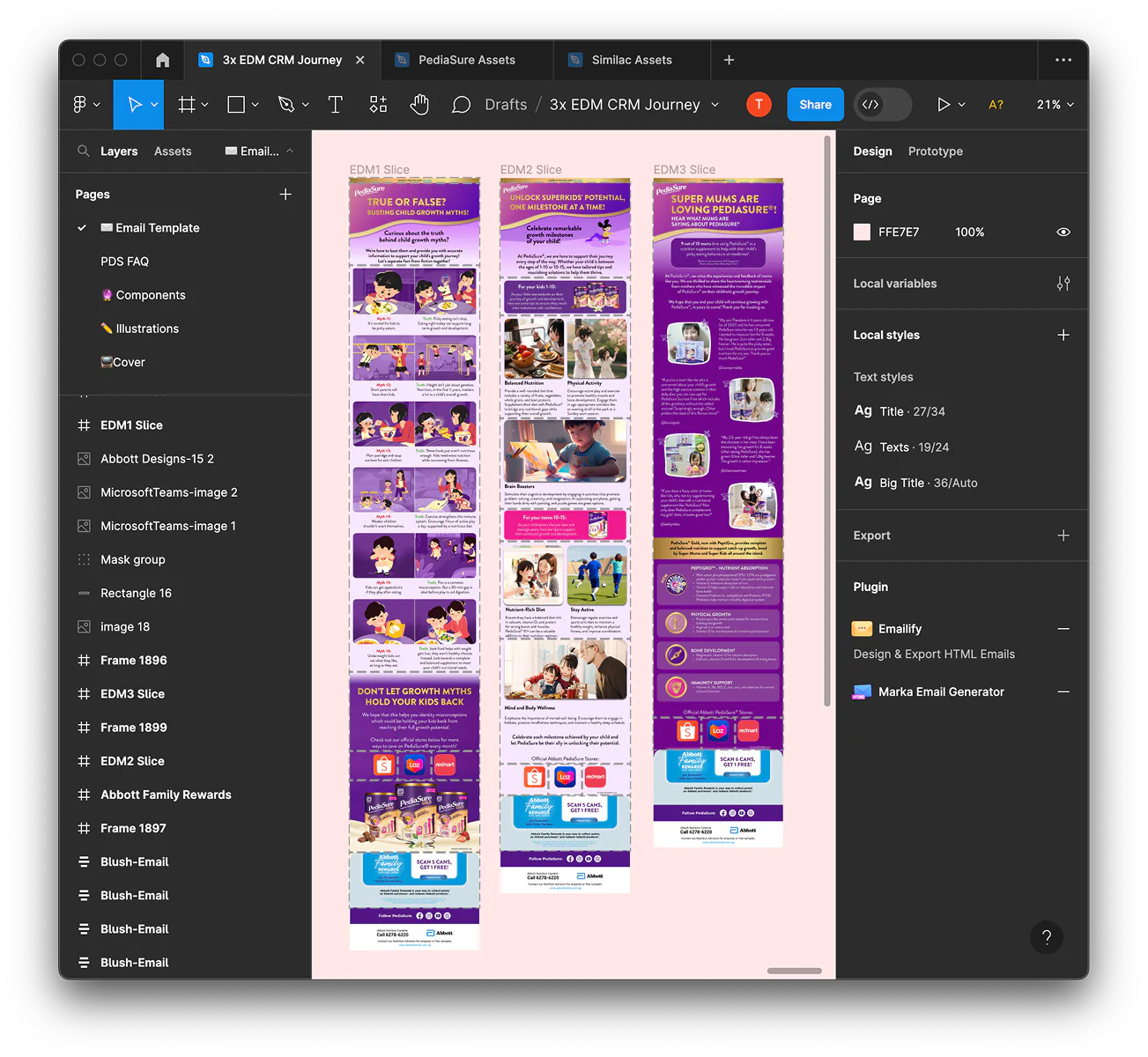Open the help question mark button
The image size is (1148, 1057).
tap(1047, 937)
